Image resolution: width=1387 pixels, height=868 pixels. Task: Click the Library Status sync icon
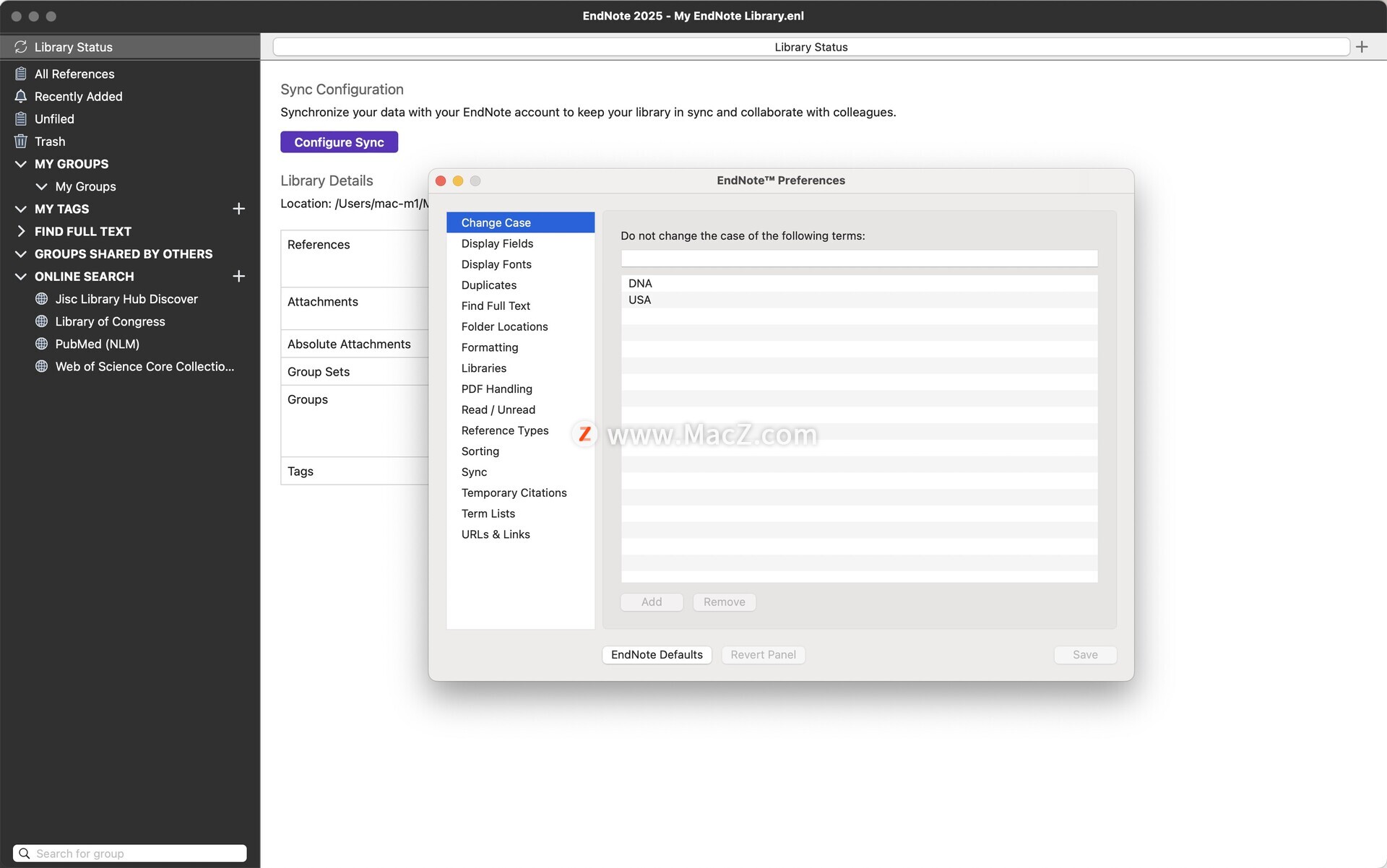pos(20,47)
